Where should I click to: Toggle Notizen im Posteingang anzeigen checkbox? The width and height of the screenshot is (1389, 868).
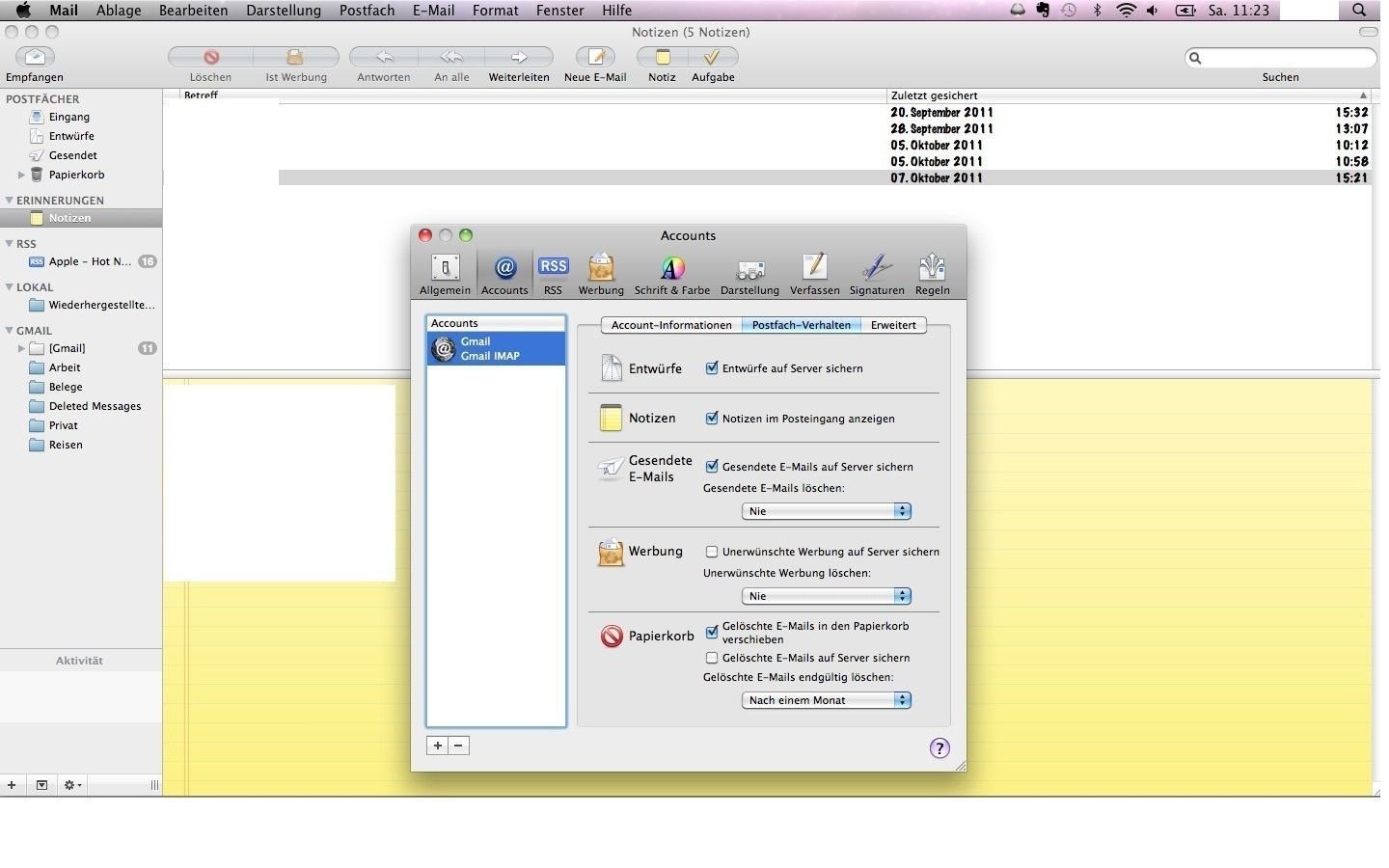(x=712, y=418)
